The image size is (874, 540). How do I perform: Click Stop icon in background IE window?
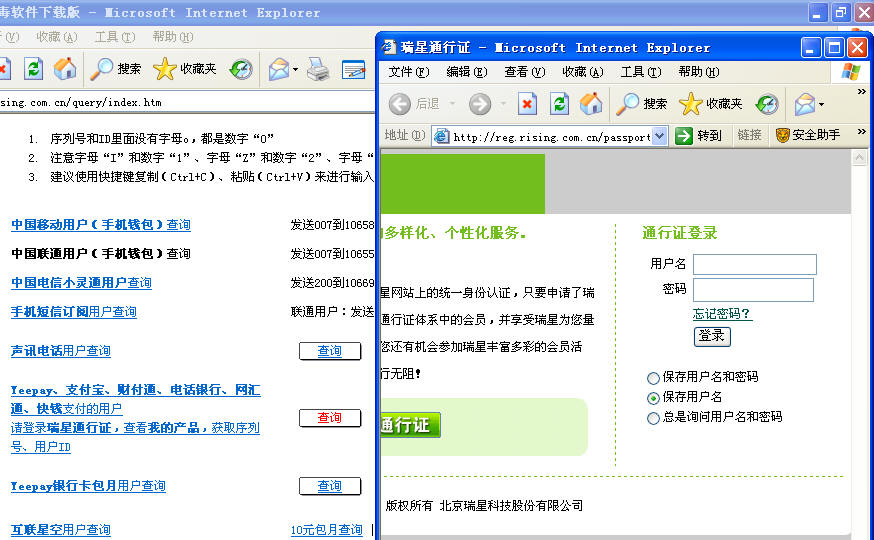(x=3, y=69)
